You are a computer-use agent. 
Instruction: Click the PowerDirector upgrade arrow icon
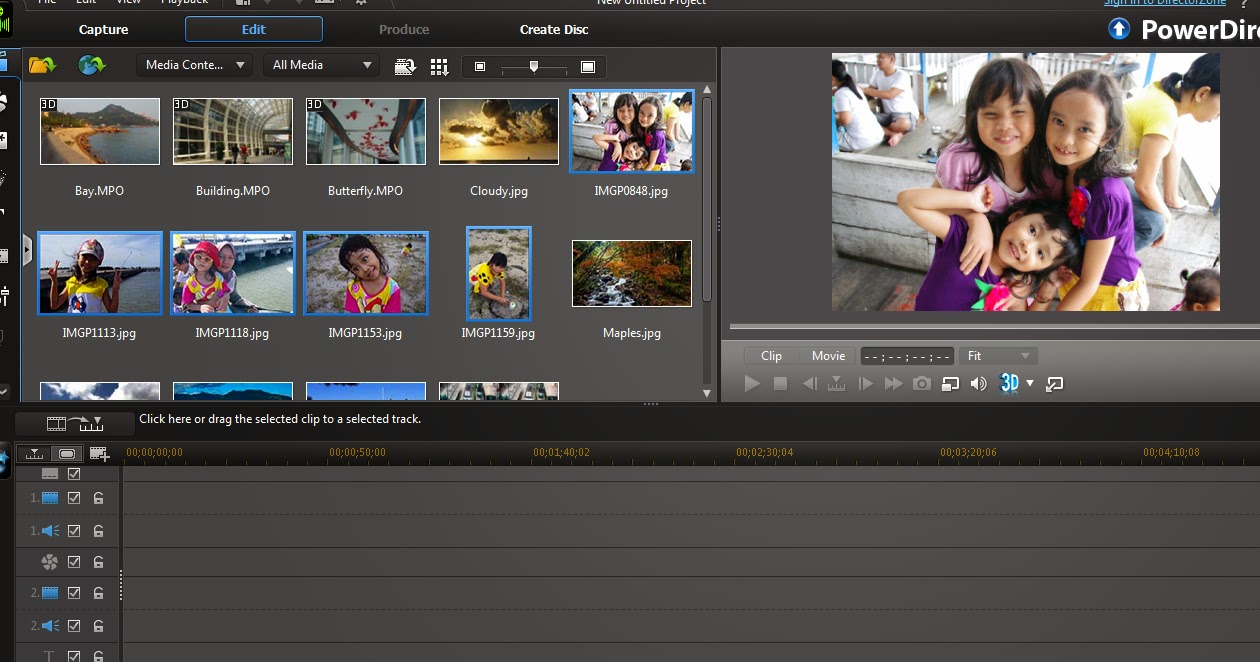pos(1119,29)
